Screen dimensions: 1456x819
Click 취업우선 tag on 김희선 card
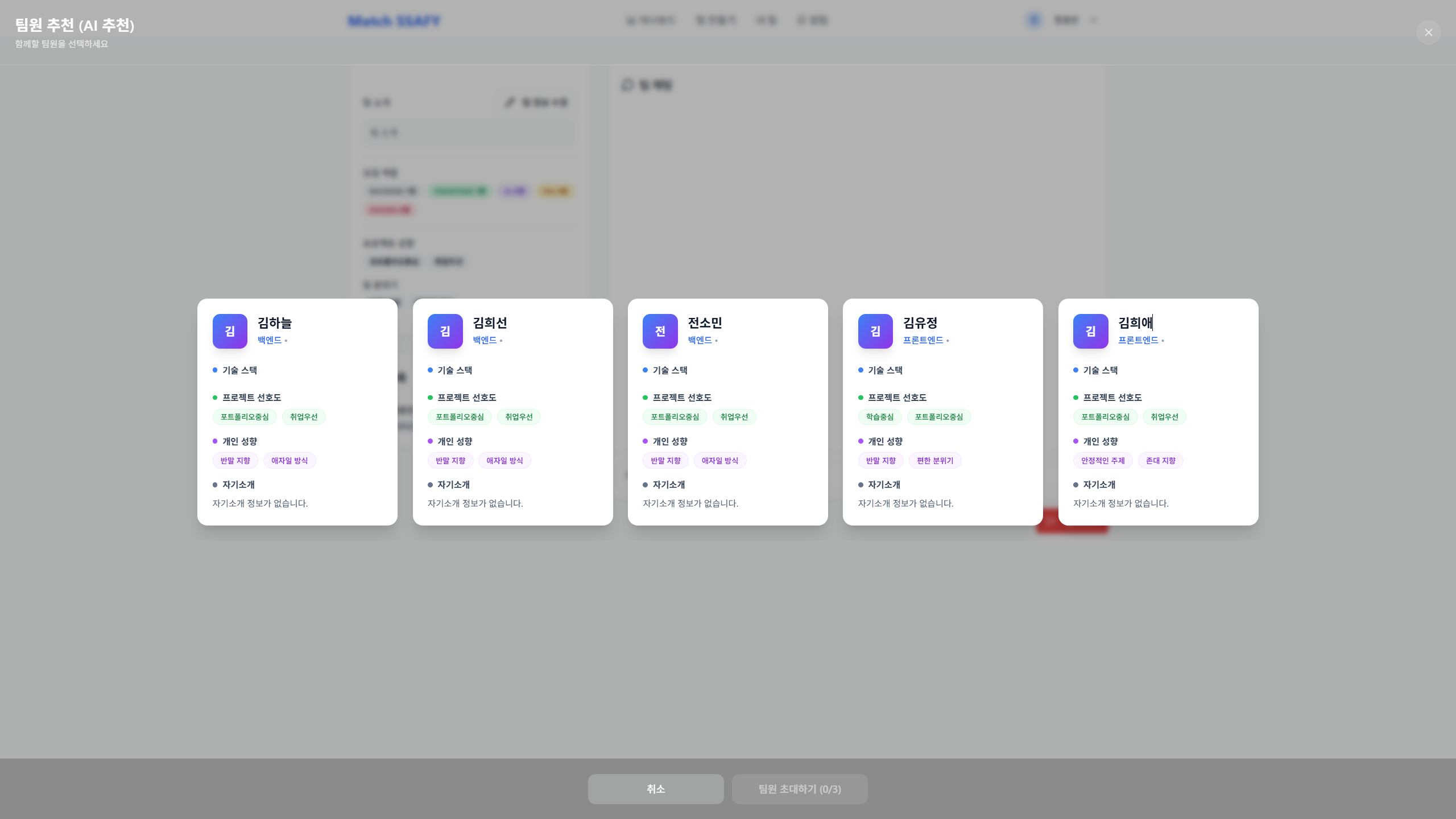pos(519,417)
